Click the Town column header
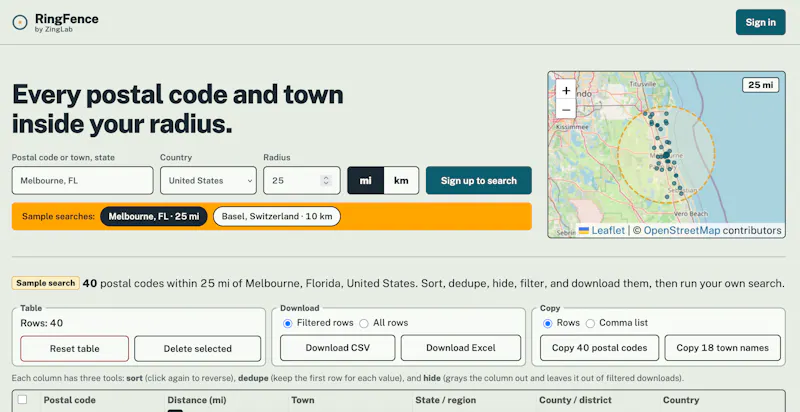The image size is (800, 412). [303, 400]
